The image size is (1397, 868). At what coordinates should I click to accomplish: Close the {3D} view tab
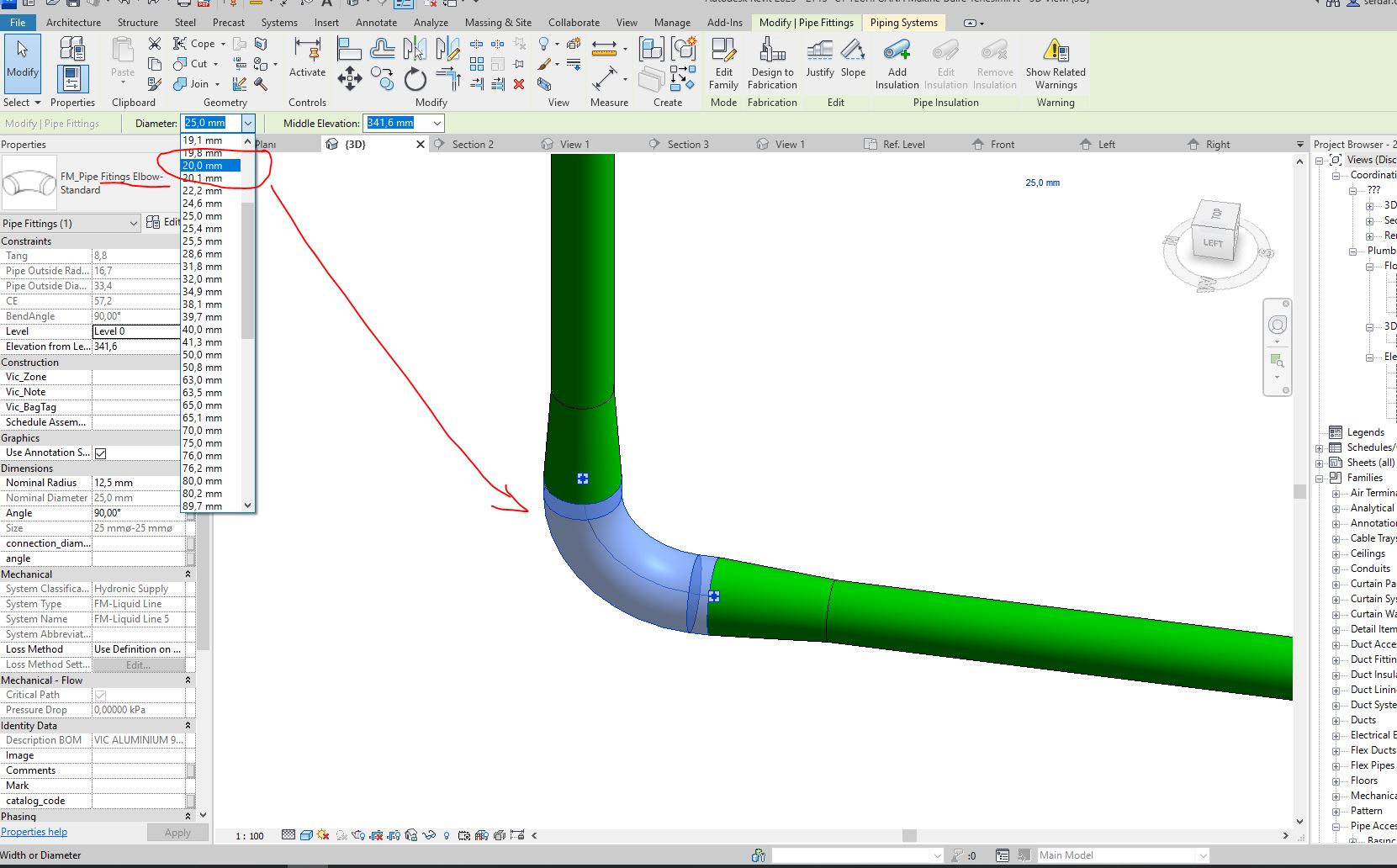421,145
